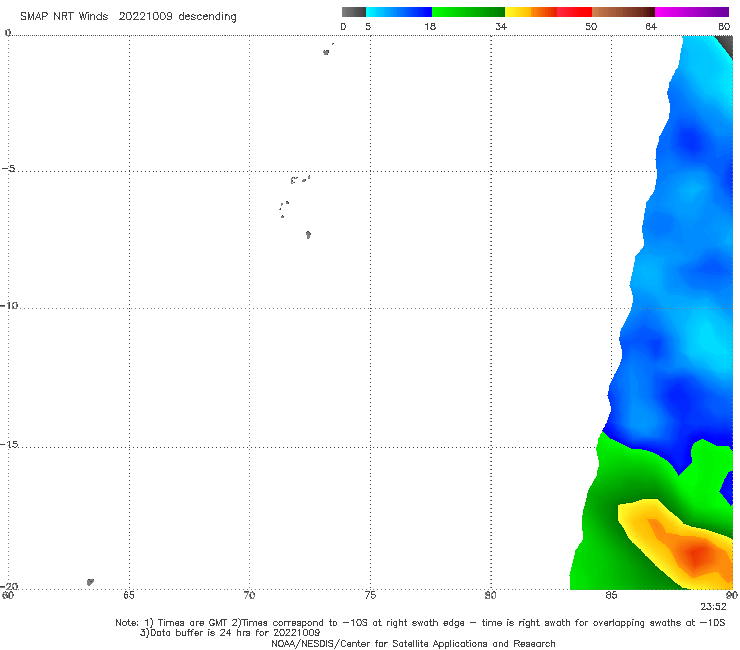The height and width of the screenshot is (650, 740).
Task: Click the cyan-blue segment of the color bar
Action: [x=399, y=12]
